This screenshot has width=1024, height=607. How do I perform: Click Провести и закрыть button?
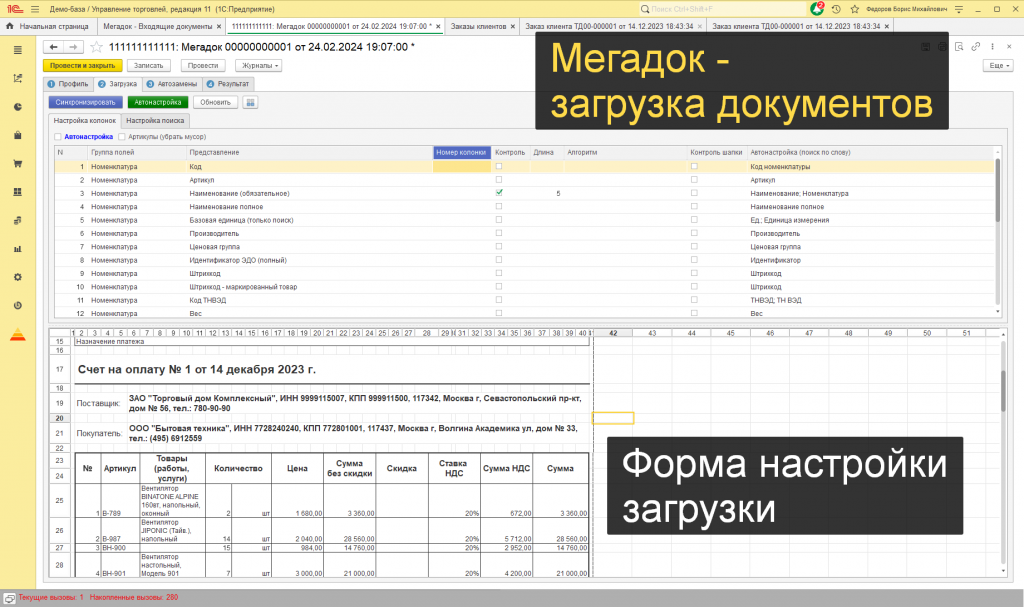click(x=82, y=65)
